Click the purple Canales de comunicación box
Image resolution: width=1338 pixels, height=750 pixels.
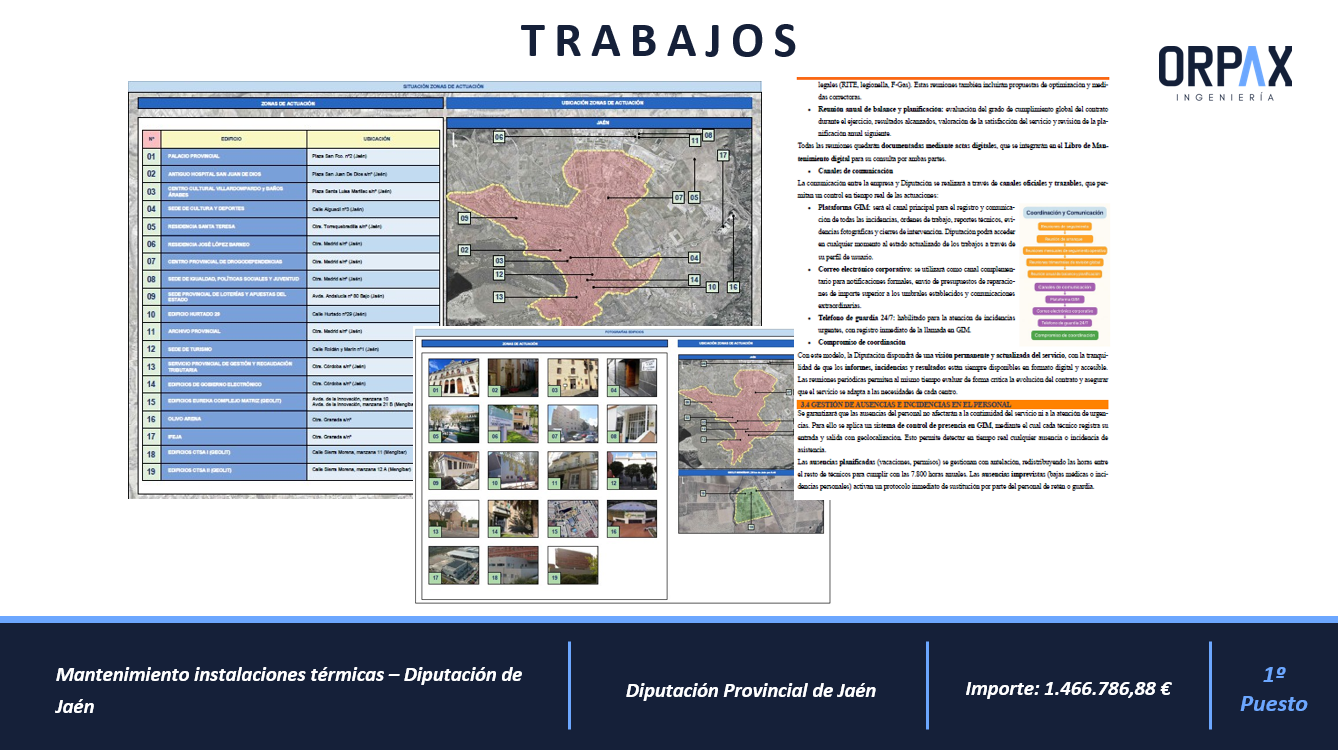(1064, 286)
